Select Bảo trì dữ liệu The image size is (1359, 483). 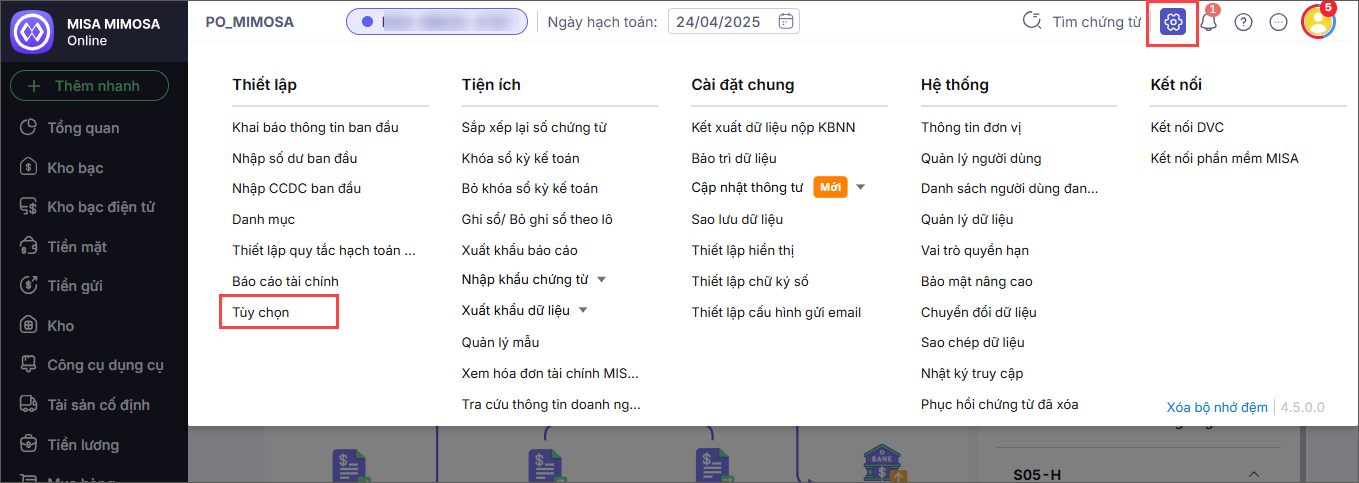[734, 158]
